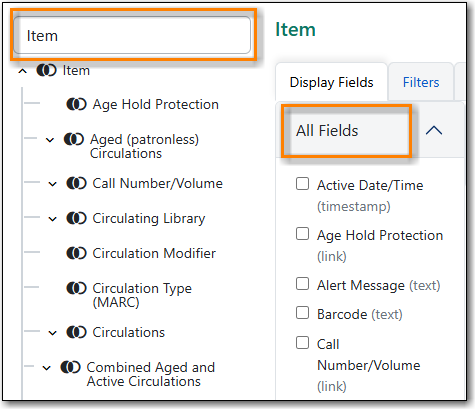Click the link icon beside Circulation Modifier

(x=76, y=253)
